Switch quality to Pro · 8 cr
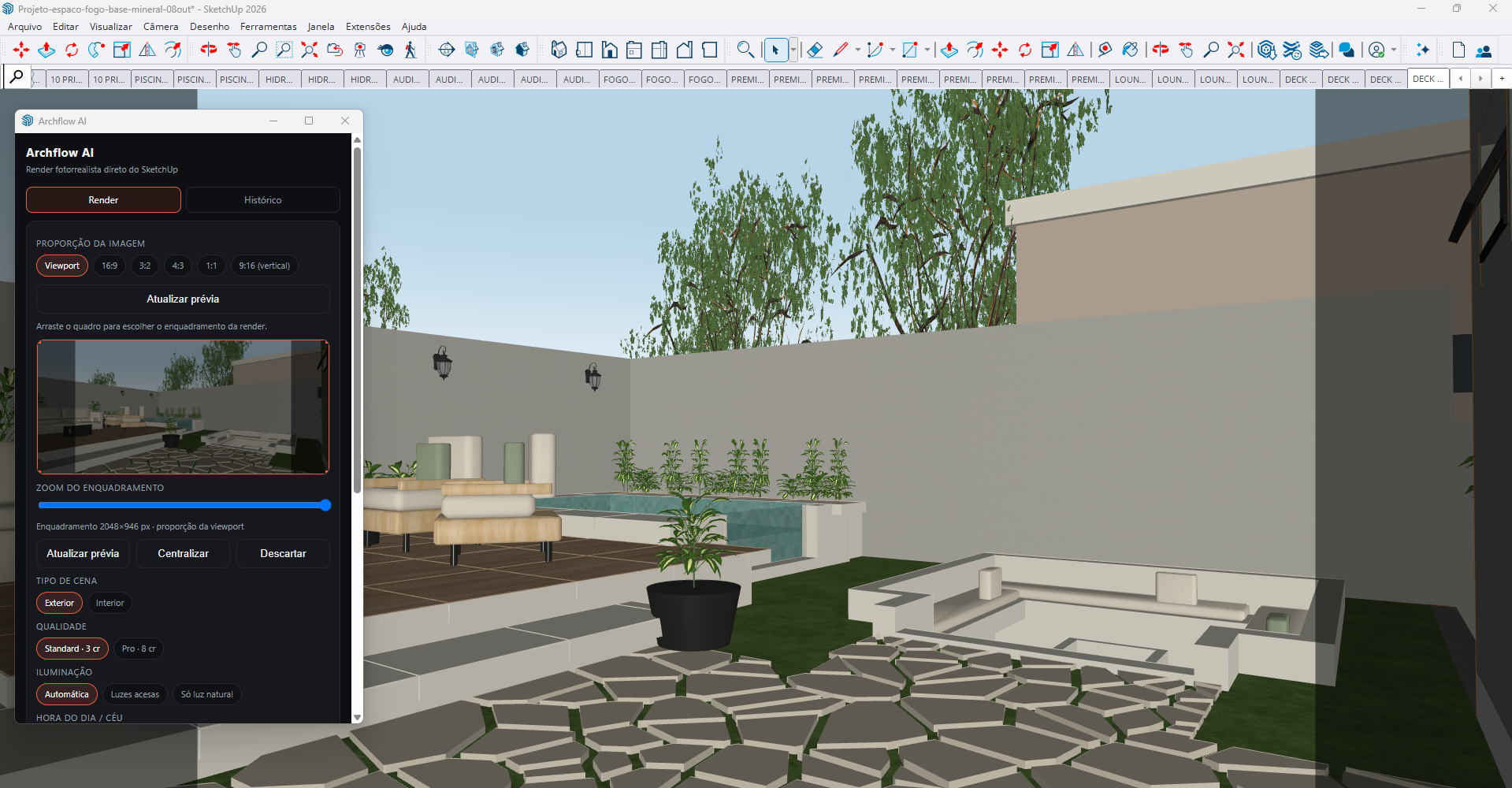Screen dimensions: 1512x788 139,649
